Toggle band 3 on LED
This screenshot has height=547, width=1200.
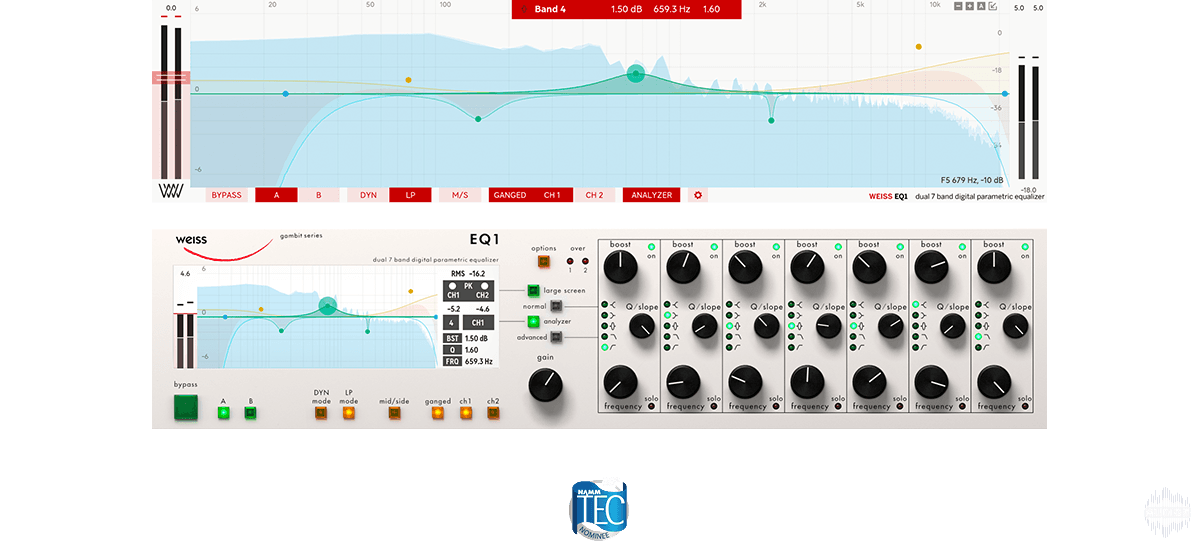[775, 246]
